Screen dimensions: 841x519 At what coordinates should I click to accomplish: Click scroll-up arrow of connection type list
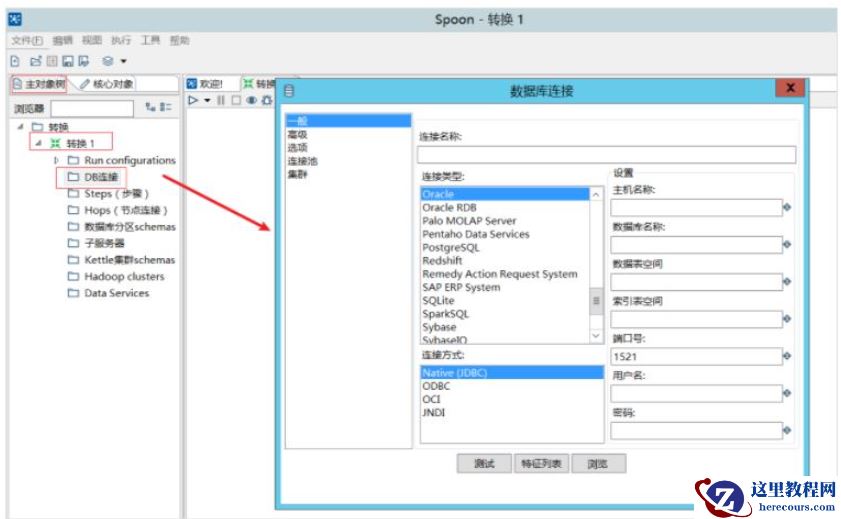(x=596, y=194)
